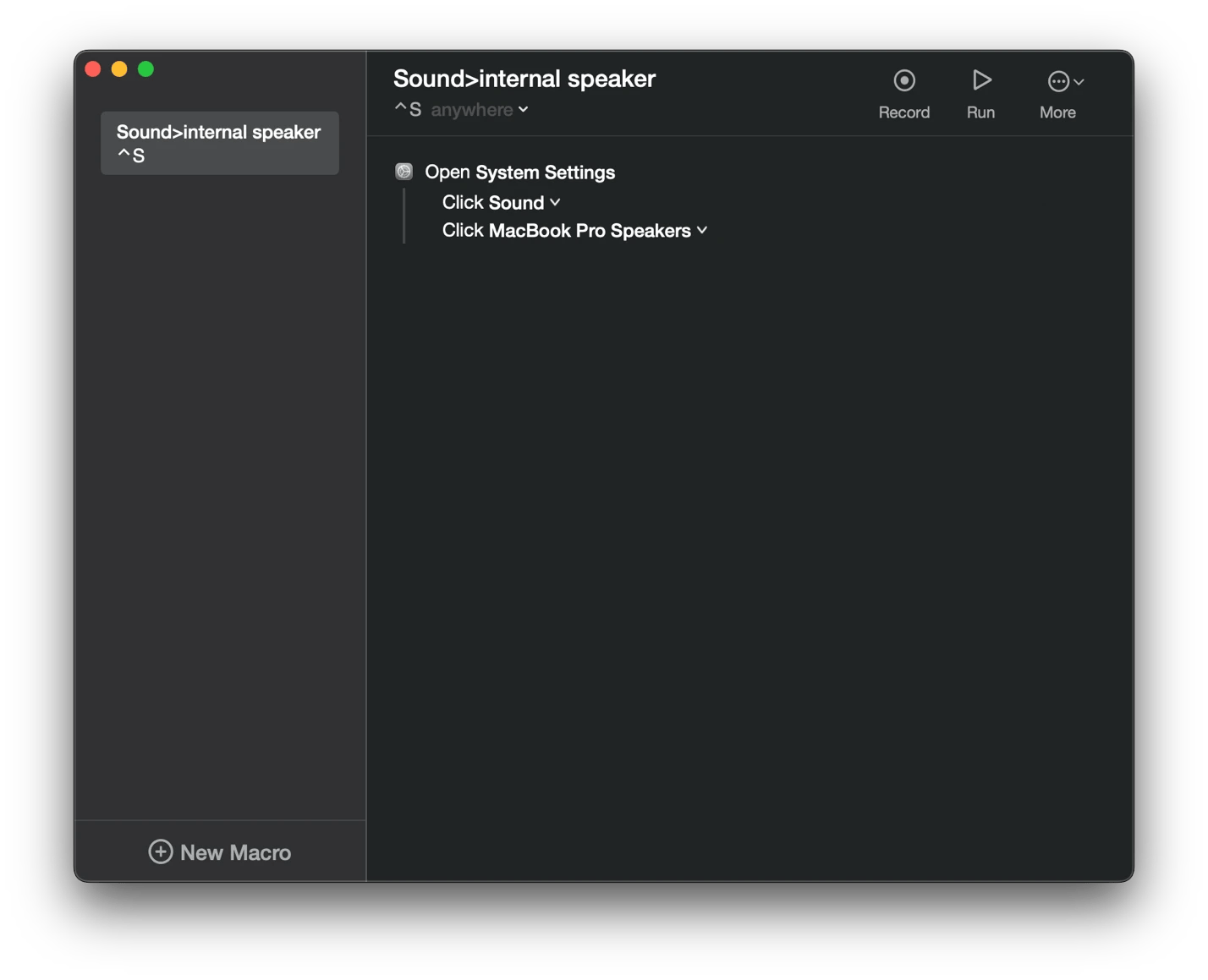This screenshot has width=1208, height=980.
Task: Minimize the window with yellow button
Action: tap(119, 69)
